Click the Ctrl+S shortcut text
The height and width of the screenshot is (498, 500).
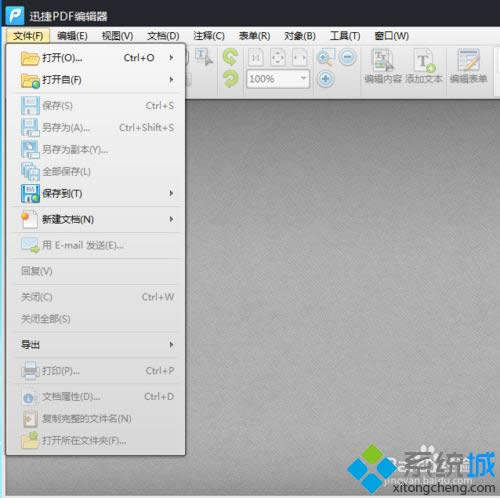point(160,106)
